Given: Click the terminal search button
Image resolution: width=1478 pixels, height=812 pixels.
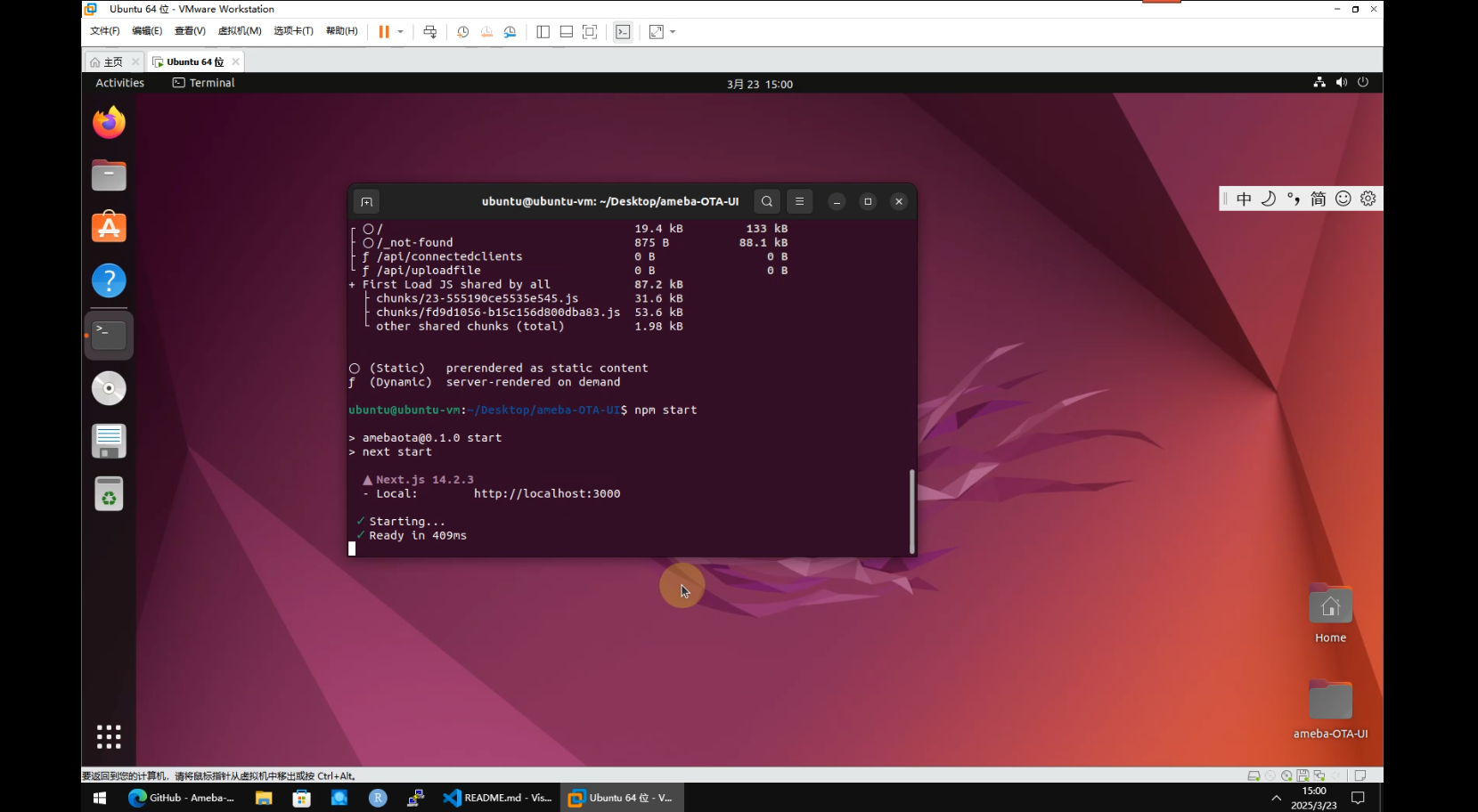Looking at the screenshot, I should [767, 201].
